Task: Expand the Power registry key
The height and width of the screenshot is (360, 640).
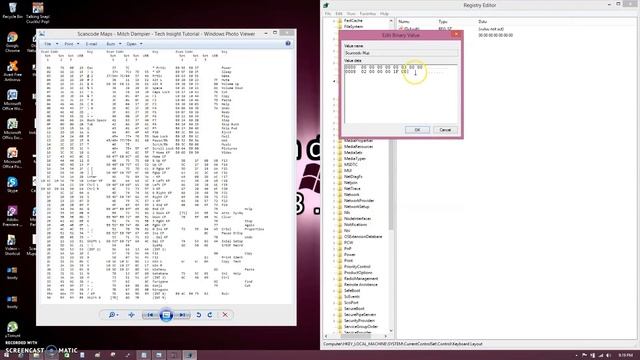Action: (334, 255)
